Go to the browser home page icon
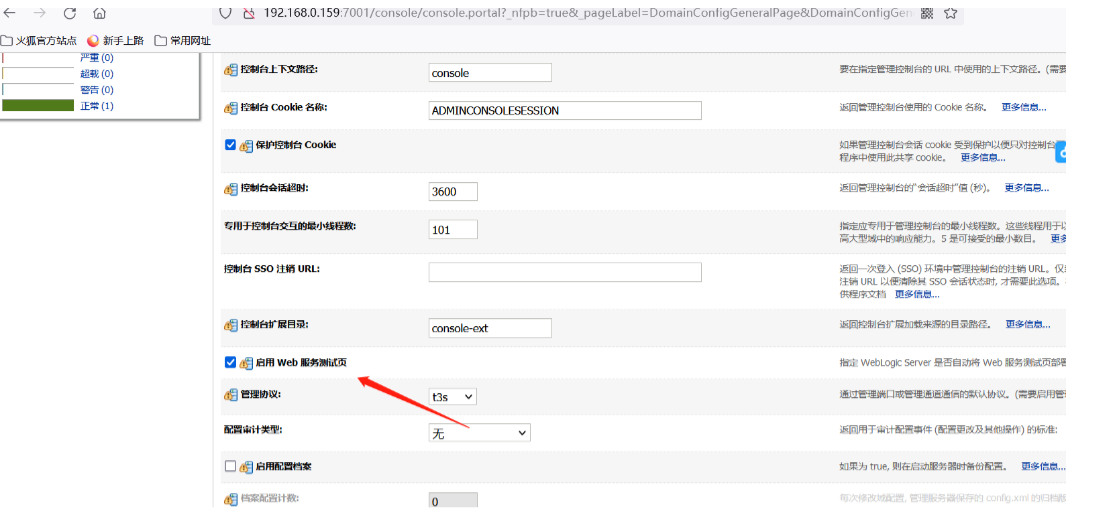 [99, 13]
